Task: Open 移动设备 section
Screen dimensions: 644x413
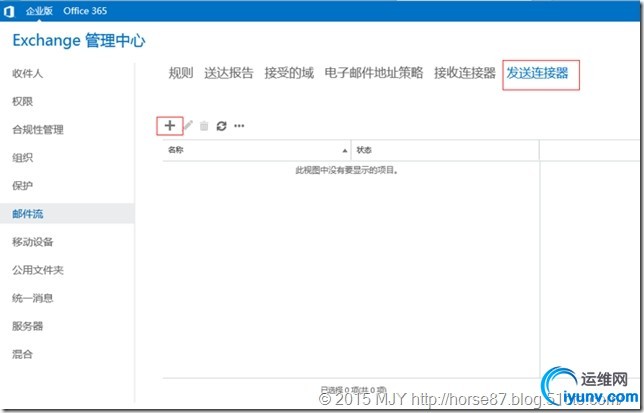Action: pyautogui.click(x=33, y=242)
